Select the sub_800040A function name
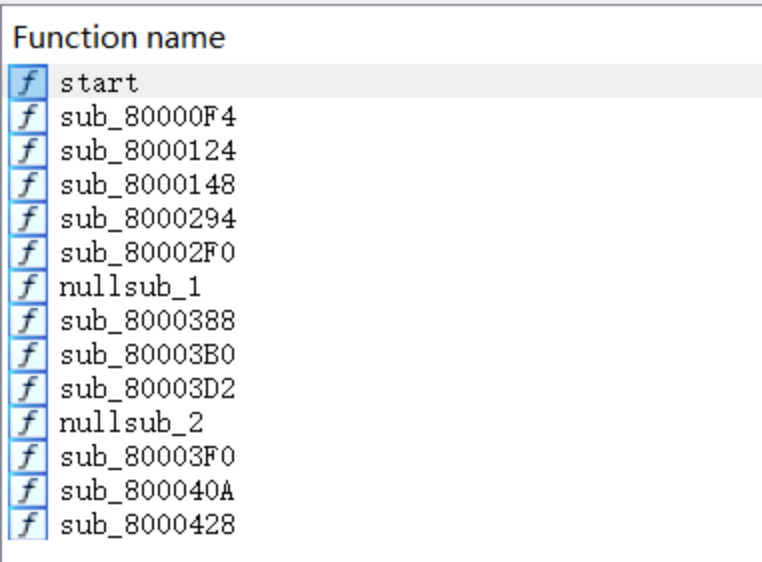The width and height of the screenshot is (762, 562). [148, 491]
